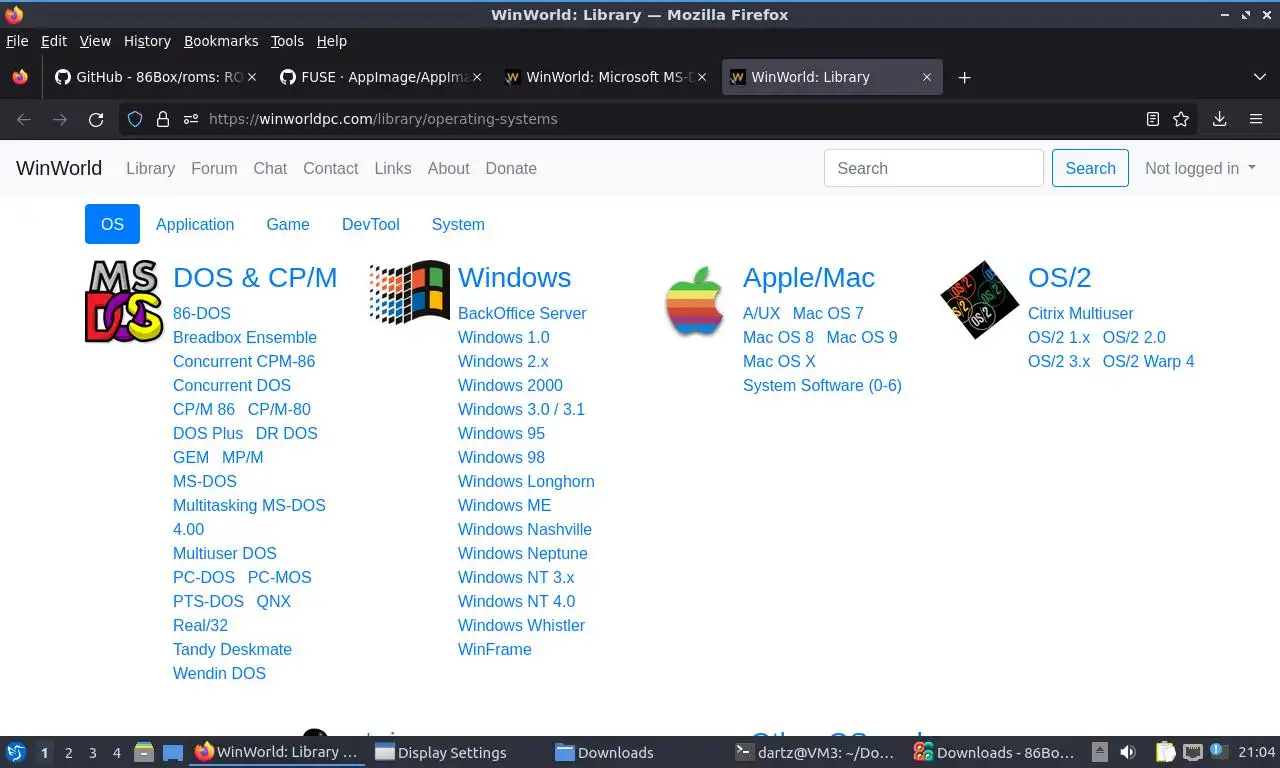Viewport: 1280px width, 768px height.
Task: Select the DevTool category tab
Action: point(371,224)
